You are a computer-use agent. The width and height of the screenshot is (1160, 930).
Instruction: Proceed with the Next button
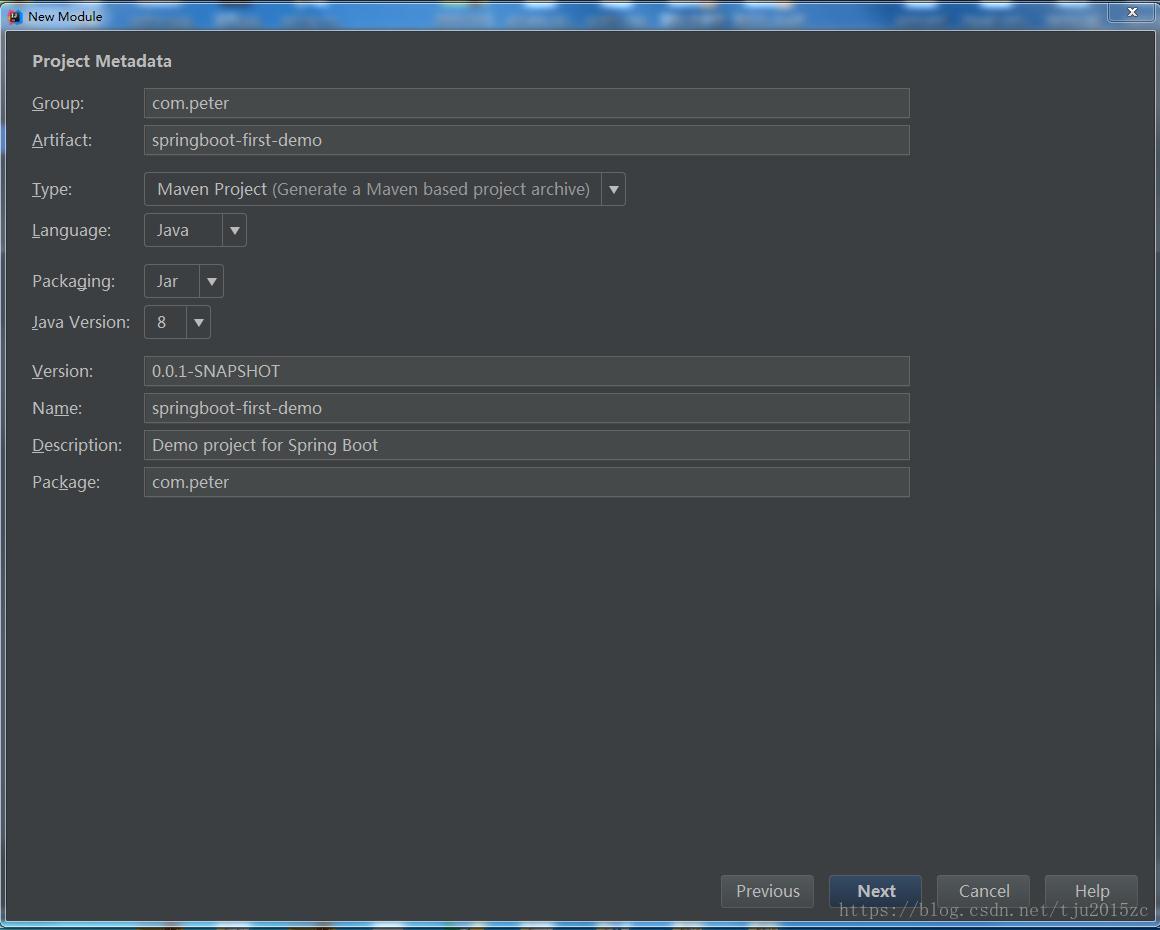point(875,891)
